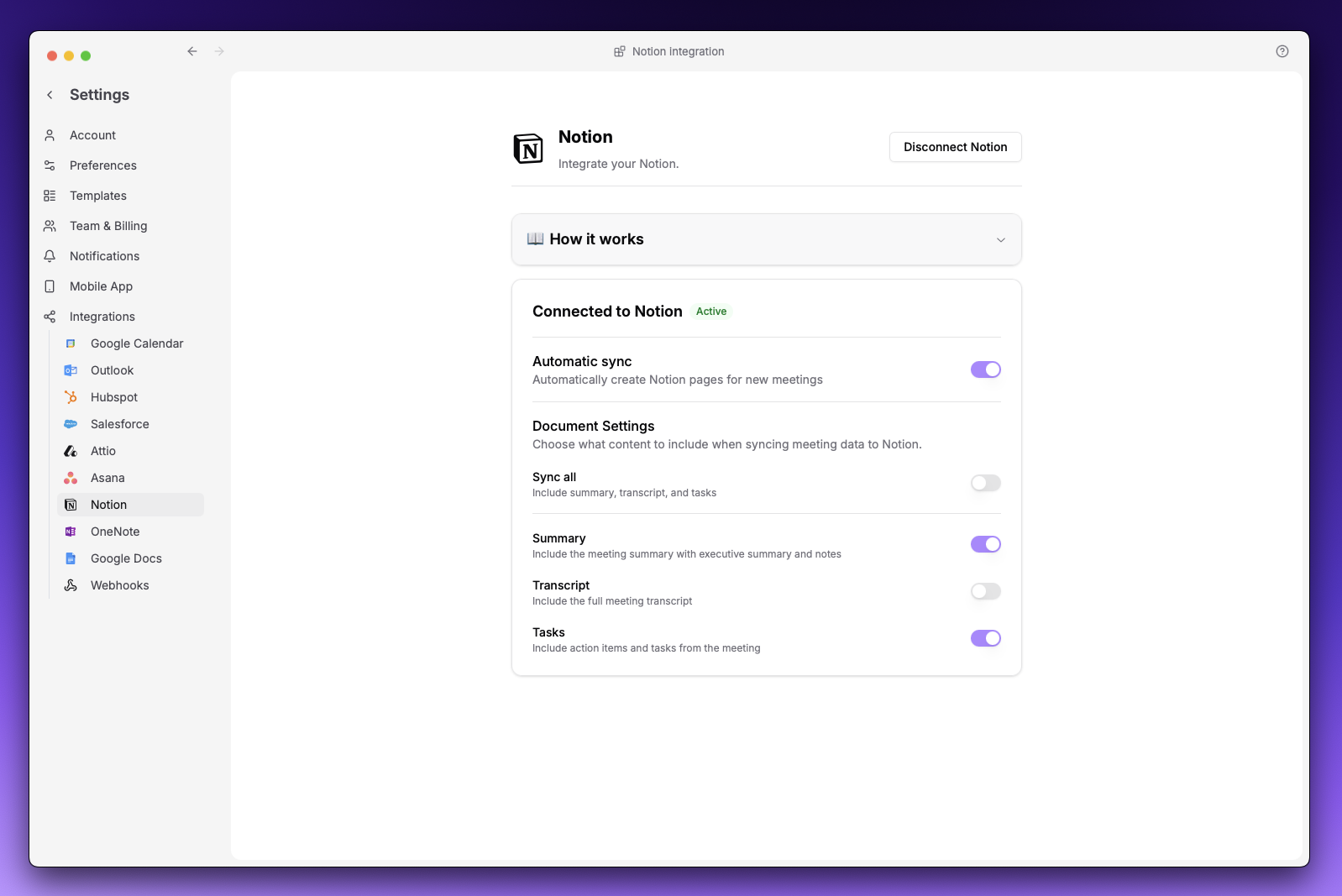Click 'Include the full meeting transcript' text
Screen dimensions: 1342x896
(612, 601)
